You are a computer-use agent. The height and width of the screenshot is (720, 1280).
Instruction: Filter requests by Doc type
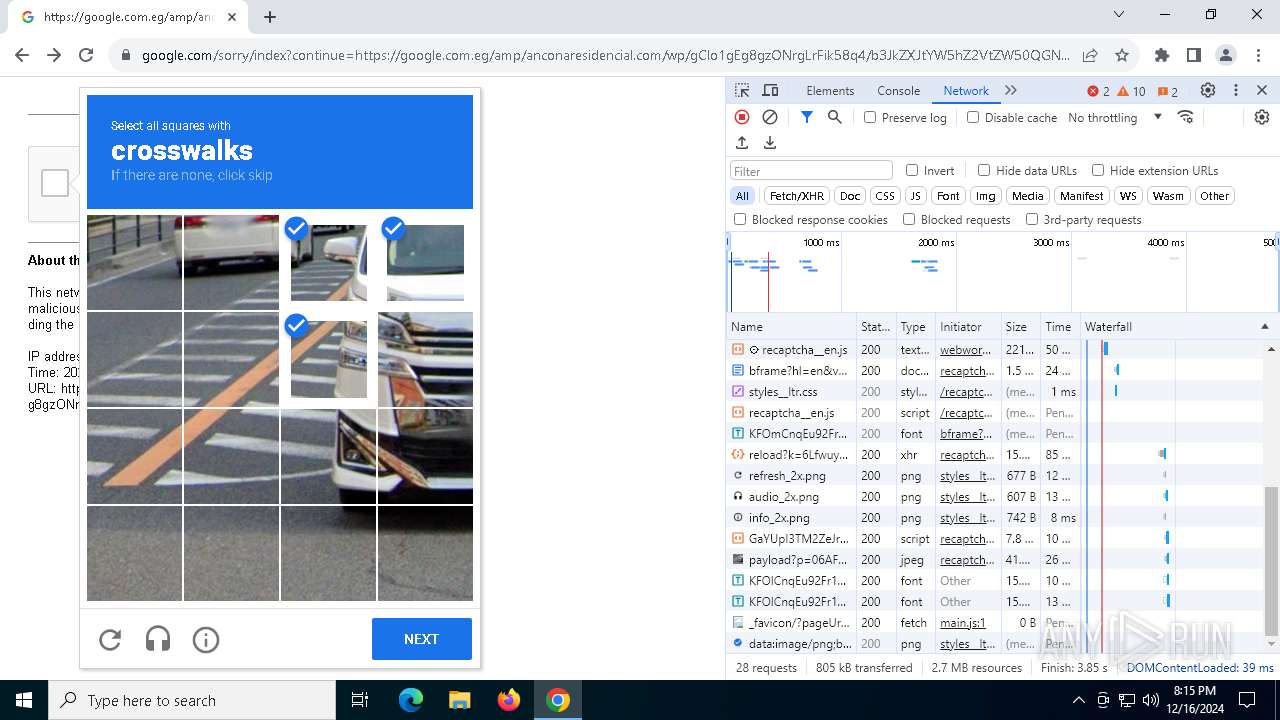(x=850, y=196)
